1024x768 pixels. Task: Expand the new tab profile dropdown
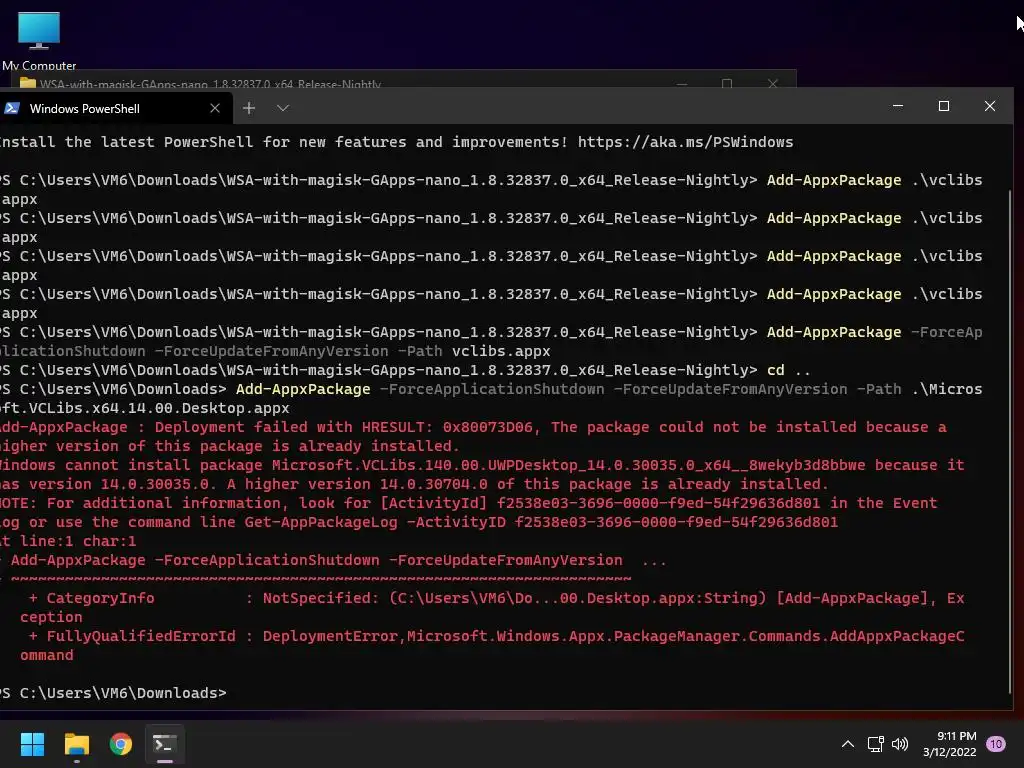coord(283,108)
